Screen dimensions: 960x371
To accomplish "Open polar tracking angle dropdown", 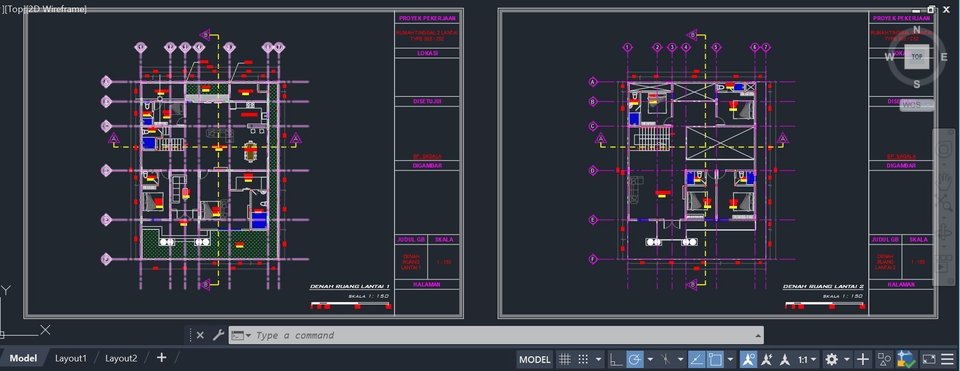I will (650, 359).
